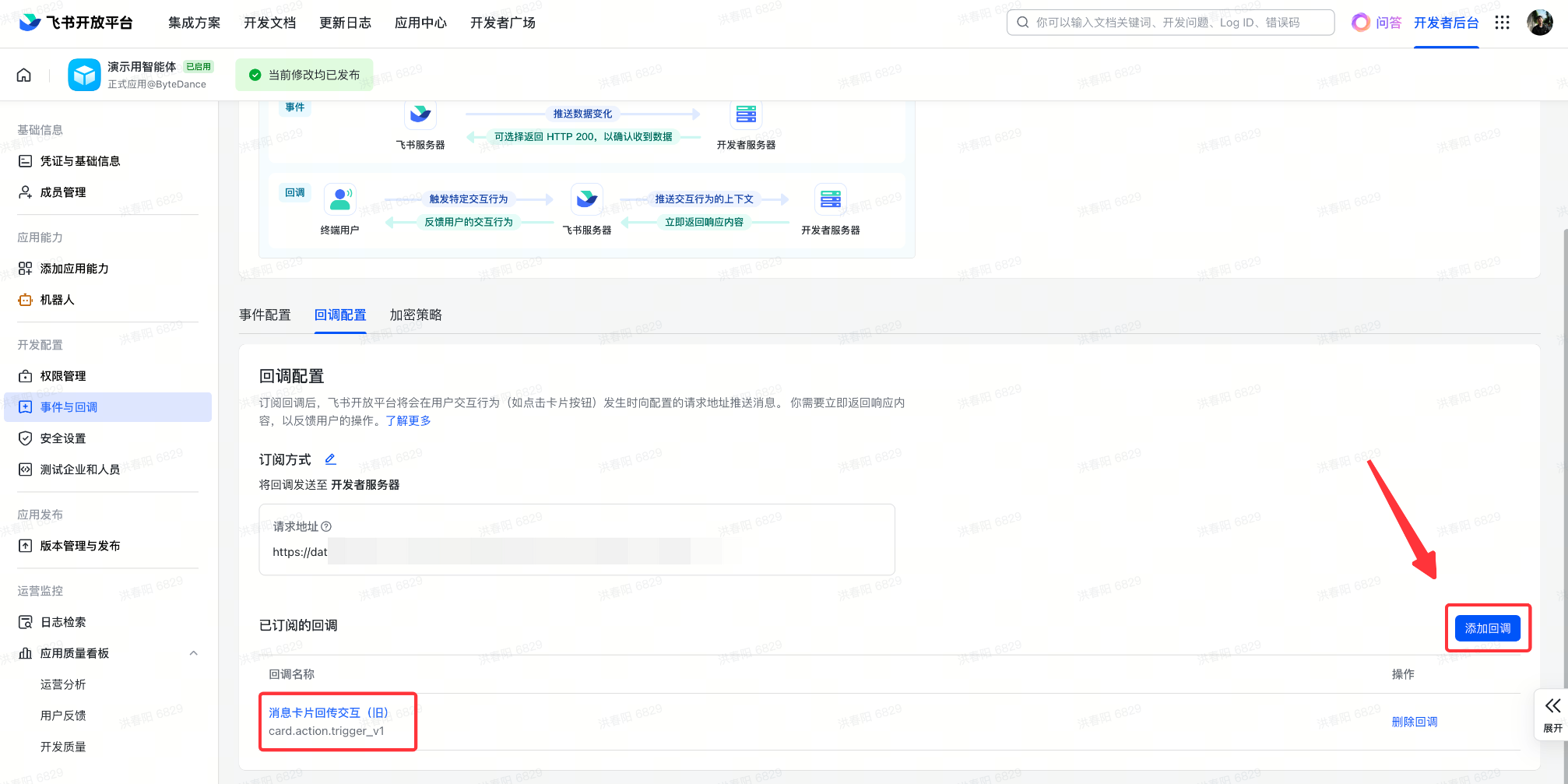
Task: Click the 已订阅的回调 heading
Action: 298,625
